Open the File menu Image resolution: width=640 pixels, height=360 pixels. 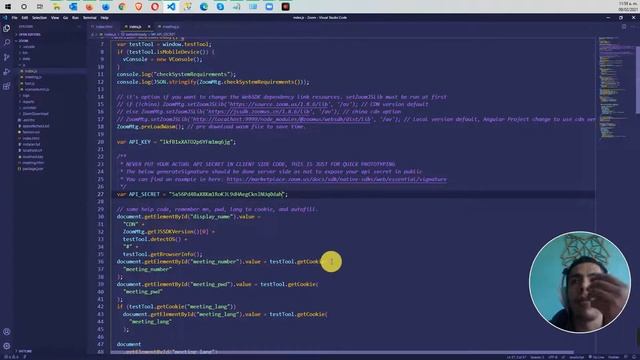pyautogui.click(x=14, y=18)
